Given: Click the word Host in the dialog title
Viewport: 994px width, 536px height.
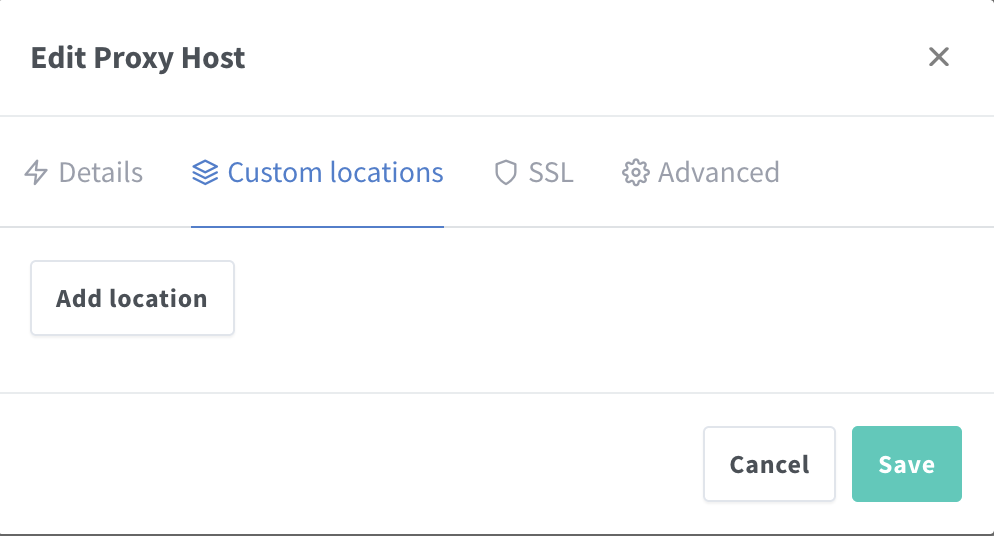Looking at the screenshot, I should point(213,58).
